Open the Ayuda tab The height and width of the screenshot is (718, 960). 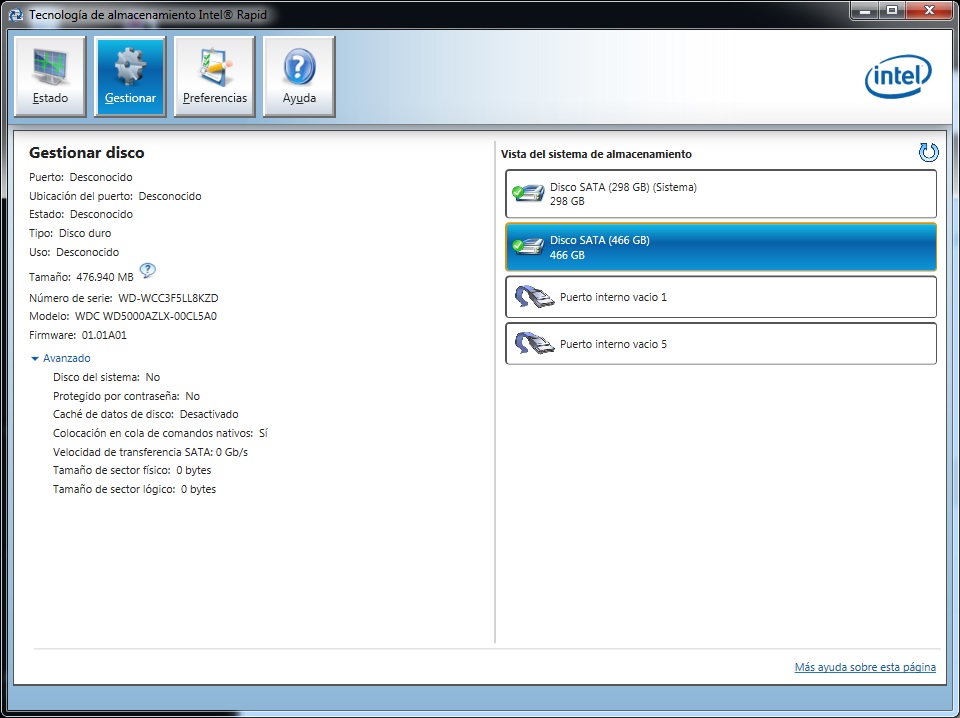(x=299, y=77)
